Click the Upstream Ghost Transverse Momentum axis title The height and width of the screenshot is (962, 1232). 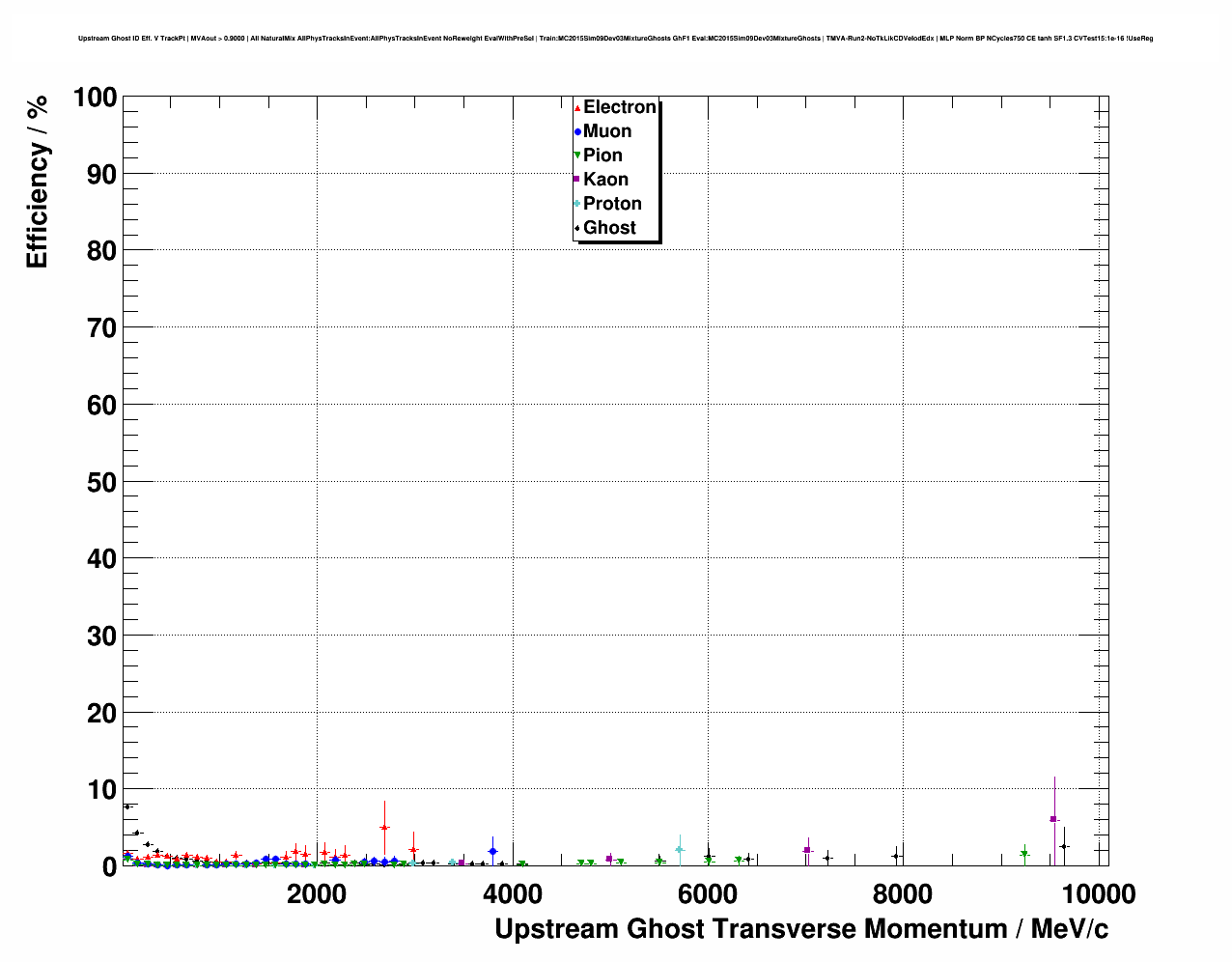click(801, 929)
